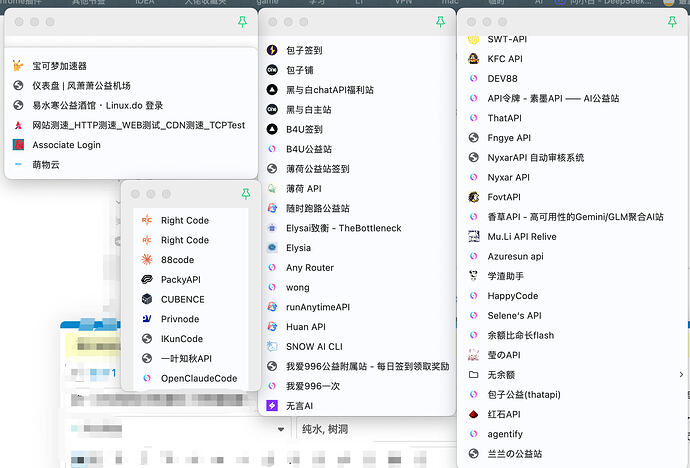Open the dropdown arrow left of 纯水 field
This screenshot has height=468, width=690.
281,429
